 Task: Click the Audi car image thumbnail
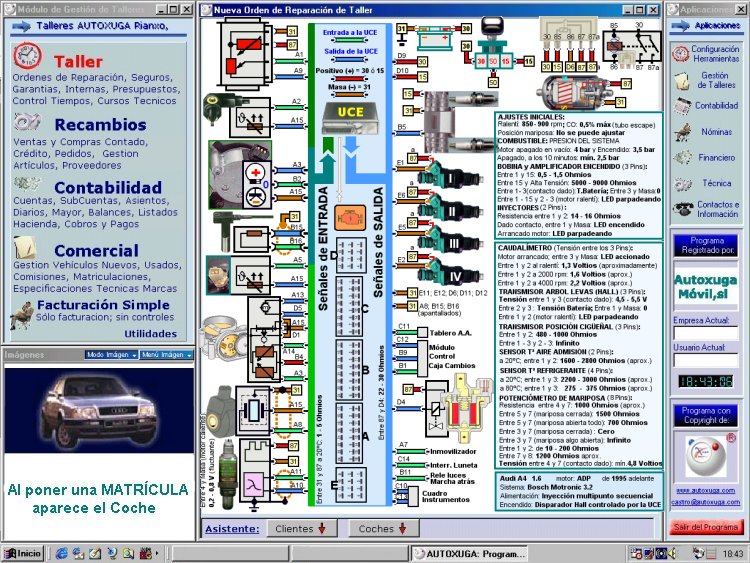pos(99,410)
